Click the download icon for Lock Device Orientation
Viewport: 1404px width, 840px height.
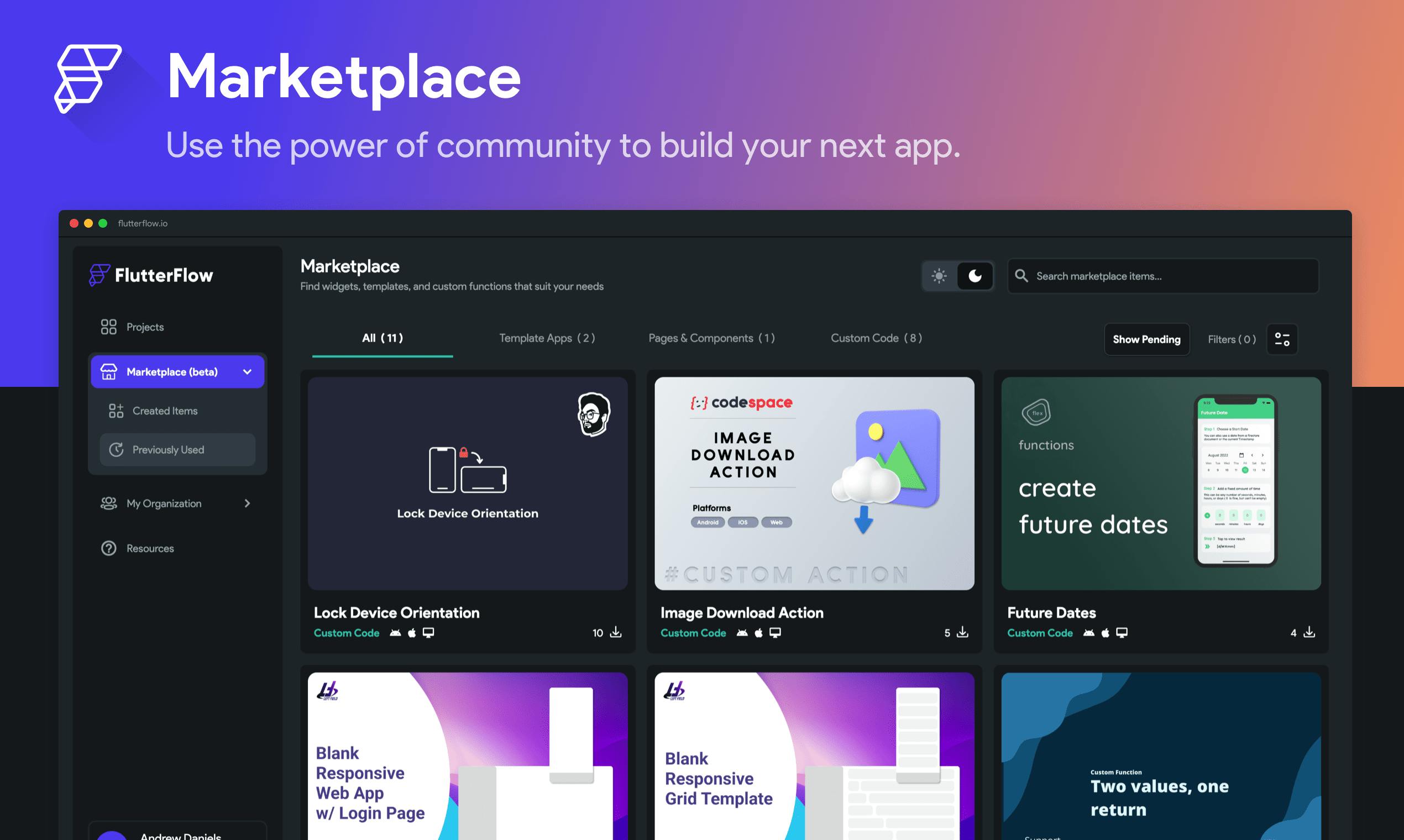[x=616, y=632]
